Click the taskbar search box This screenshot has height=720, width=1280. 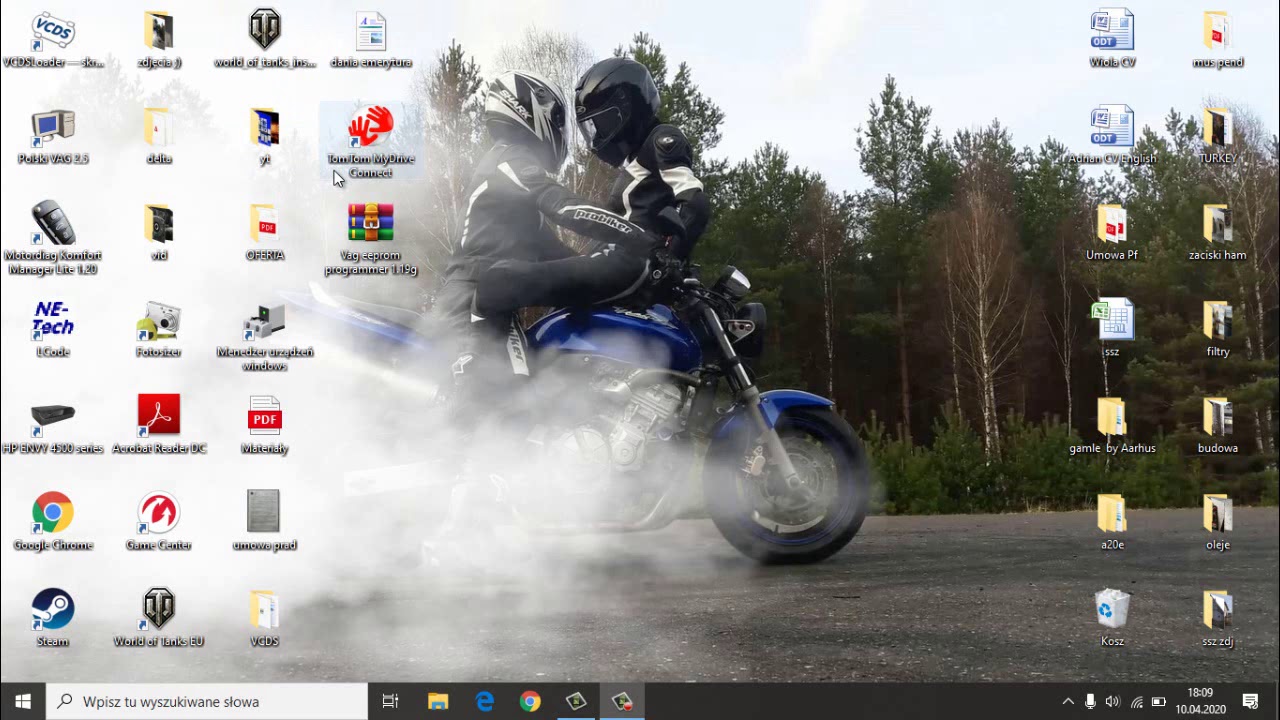coord(207,702)
